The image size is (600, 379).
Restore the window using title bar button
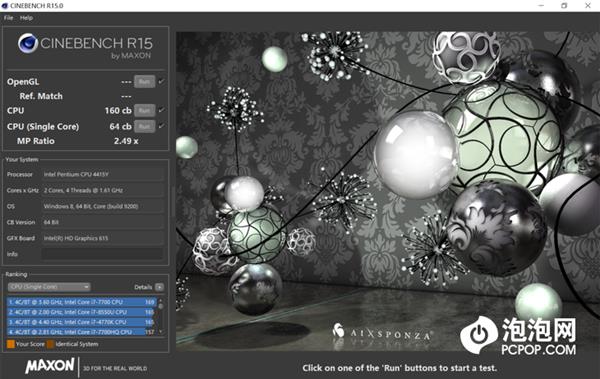(x=564, y=6)
